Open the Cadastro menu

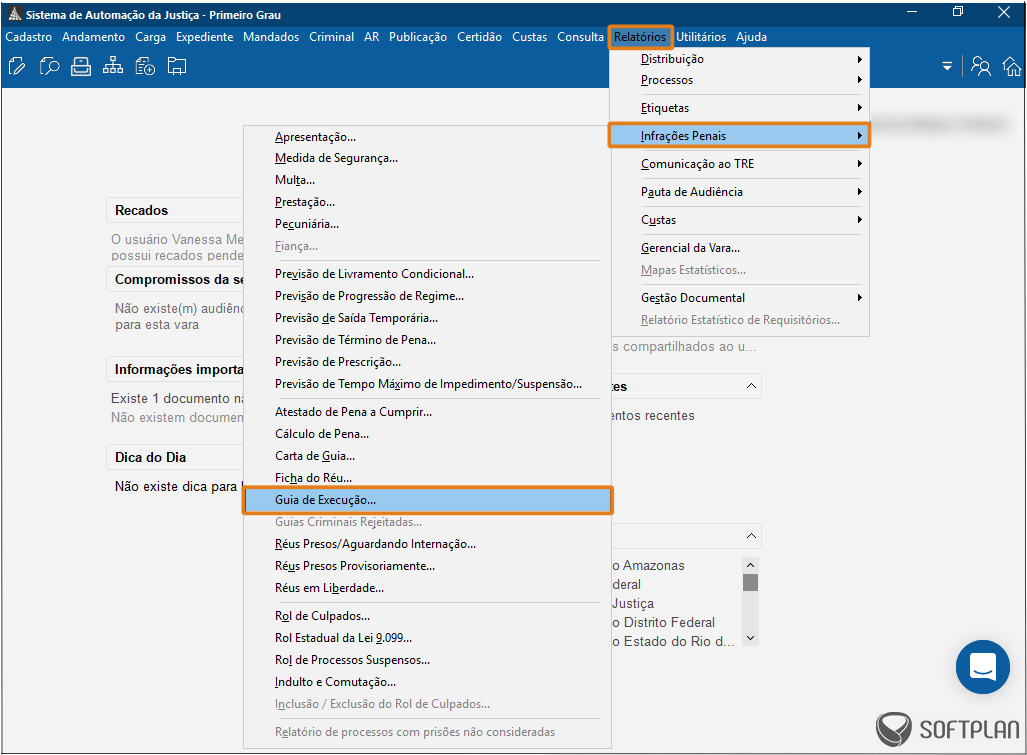click(x=29, y=37)
